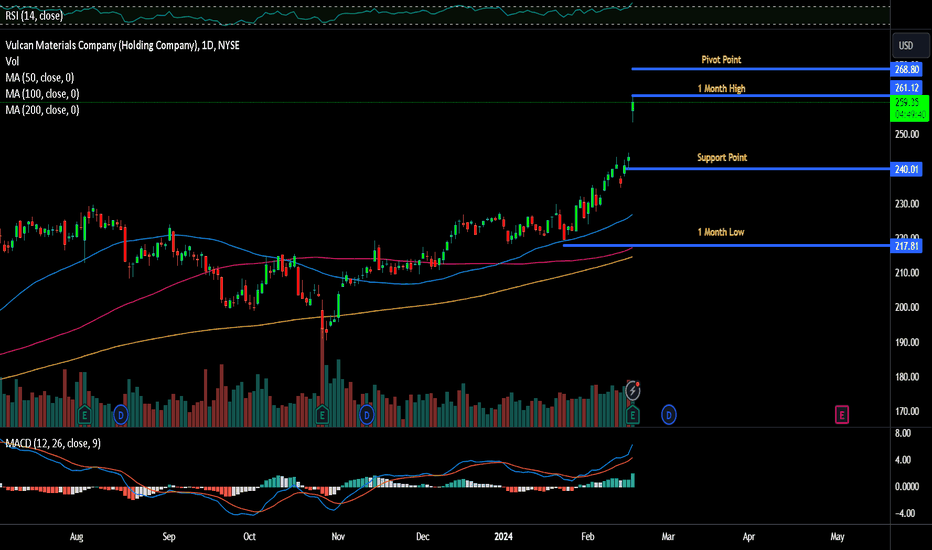Viewport: 932px width, 550px height.
Task: Click the latest green candlestick near 259
Action: pyautogui.click(x=633, y=106)
